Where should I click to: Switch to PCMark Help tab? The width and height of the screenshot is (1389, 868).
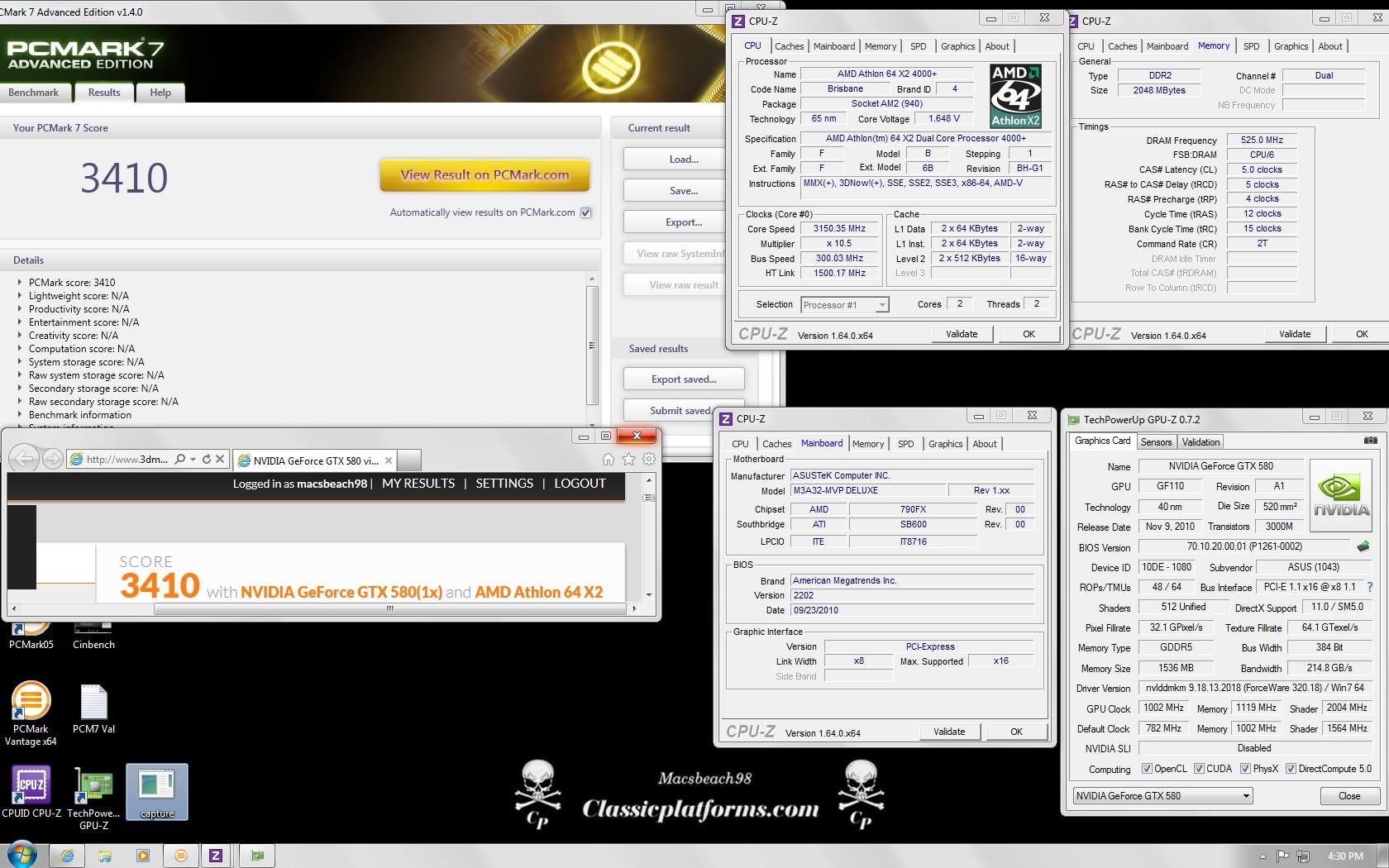click(x=160, y=93)
